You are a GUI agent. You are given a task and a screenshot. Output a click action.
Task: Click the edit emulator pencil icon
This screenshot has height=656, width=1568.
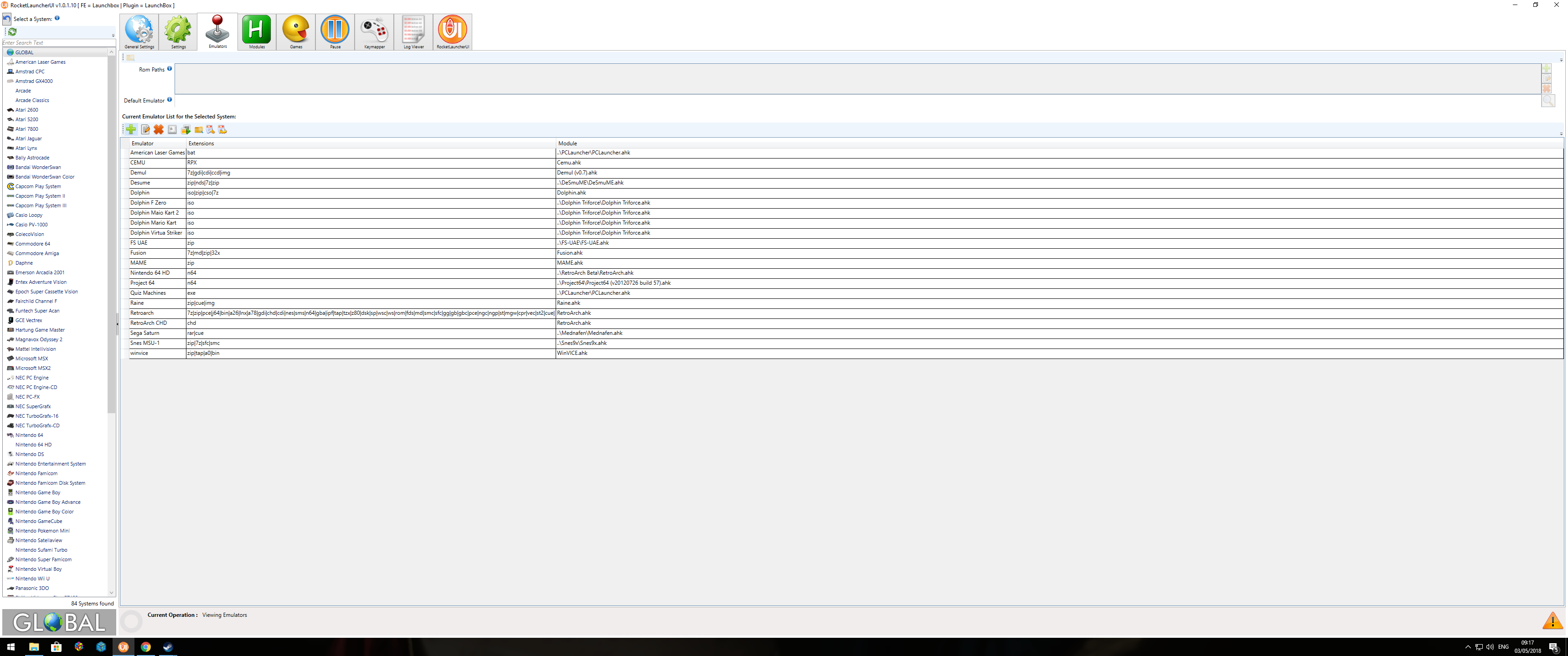coord(145,129)
